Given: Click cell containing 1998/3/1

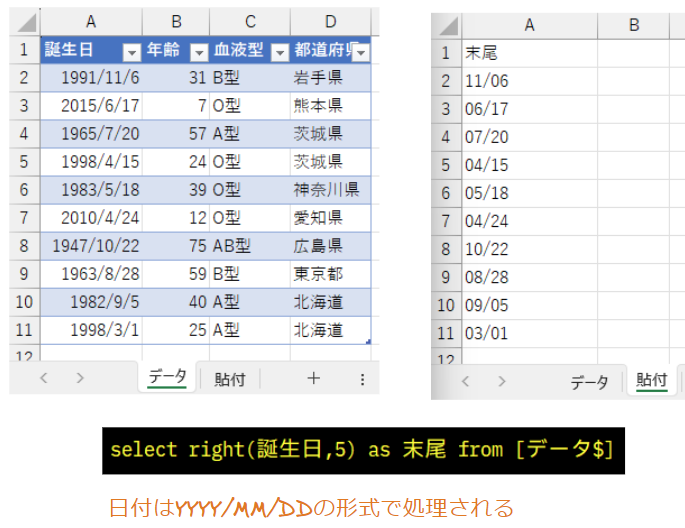Looking at the screenshot, I should [x=91, y=330].
